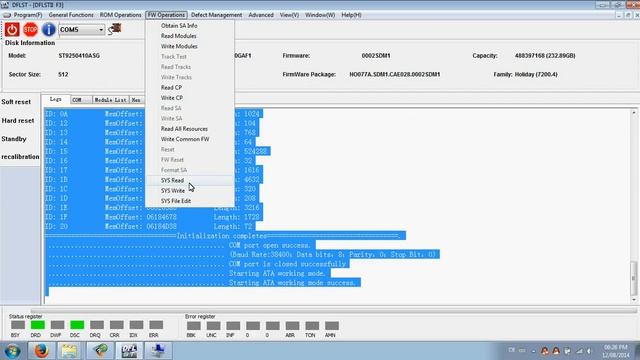Click the Soft reset button
Image resolution: width=640 pixels, height=360 pixels.
16,102
